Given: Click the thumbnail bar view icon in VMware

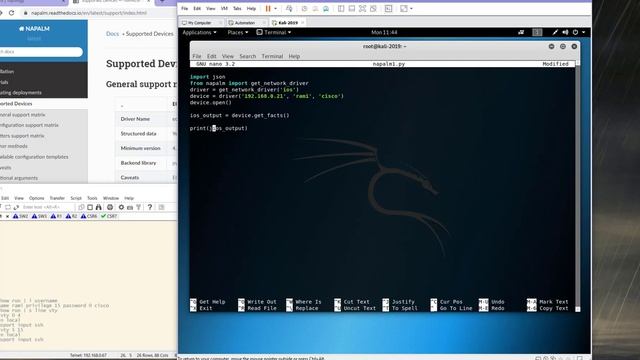Looking at the screenshot, I should 351,9.
